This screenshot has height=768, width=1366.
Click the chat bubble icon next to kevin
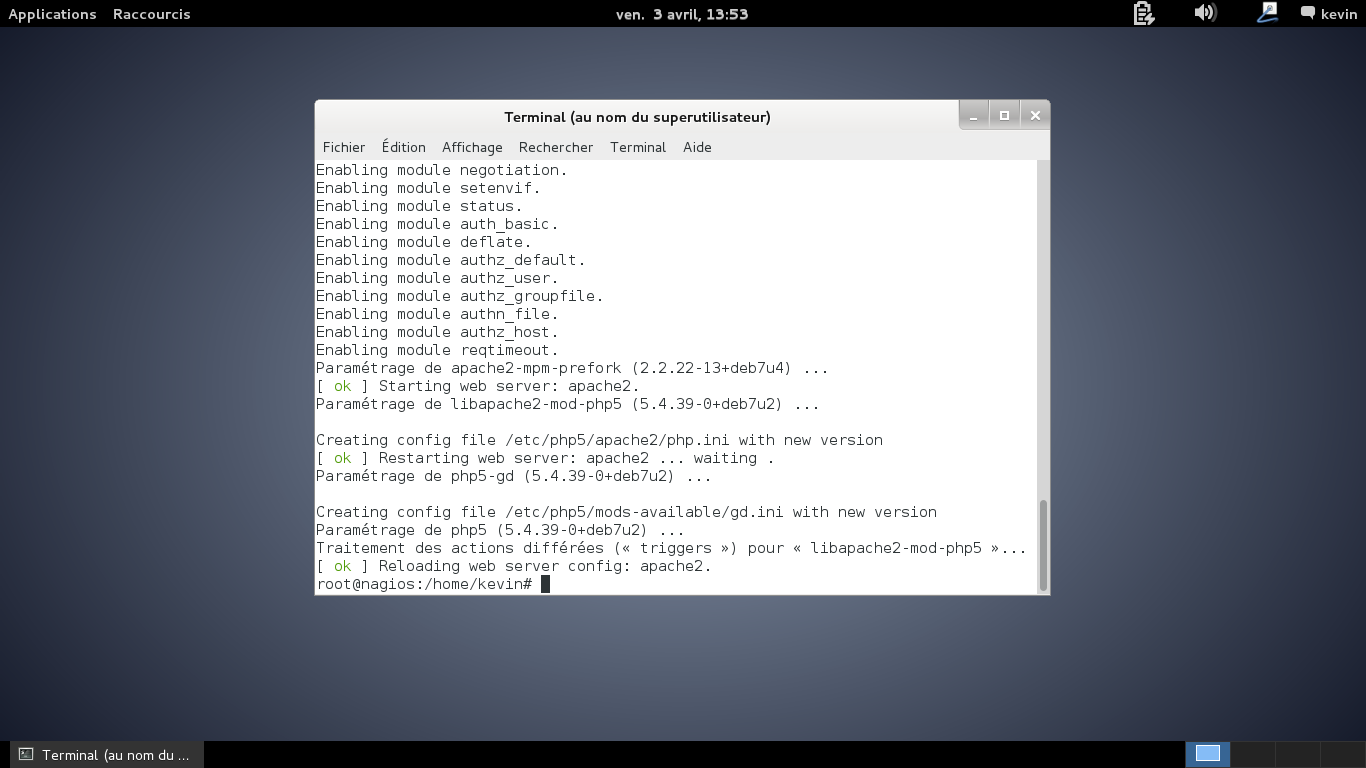tap(1307, 13)
